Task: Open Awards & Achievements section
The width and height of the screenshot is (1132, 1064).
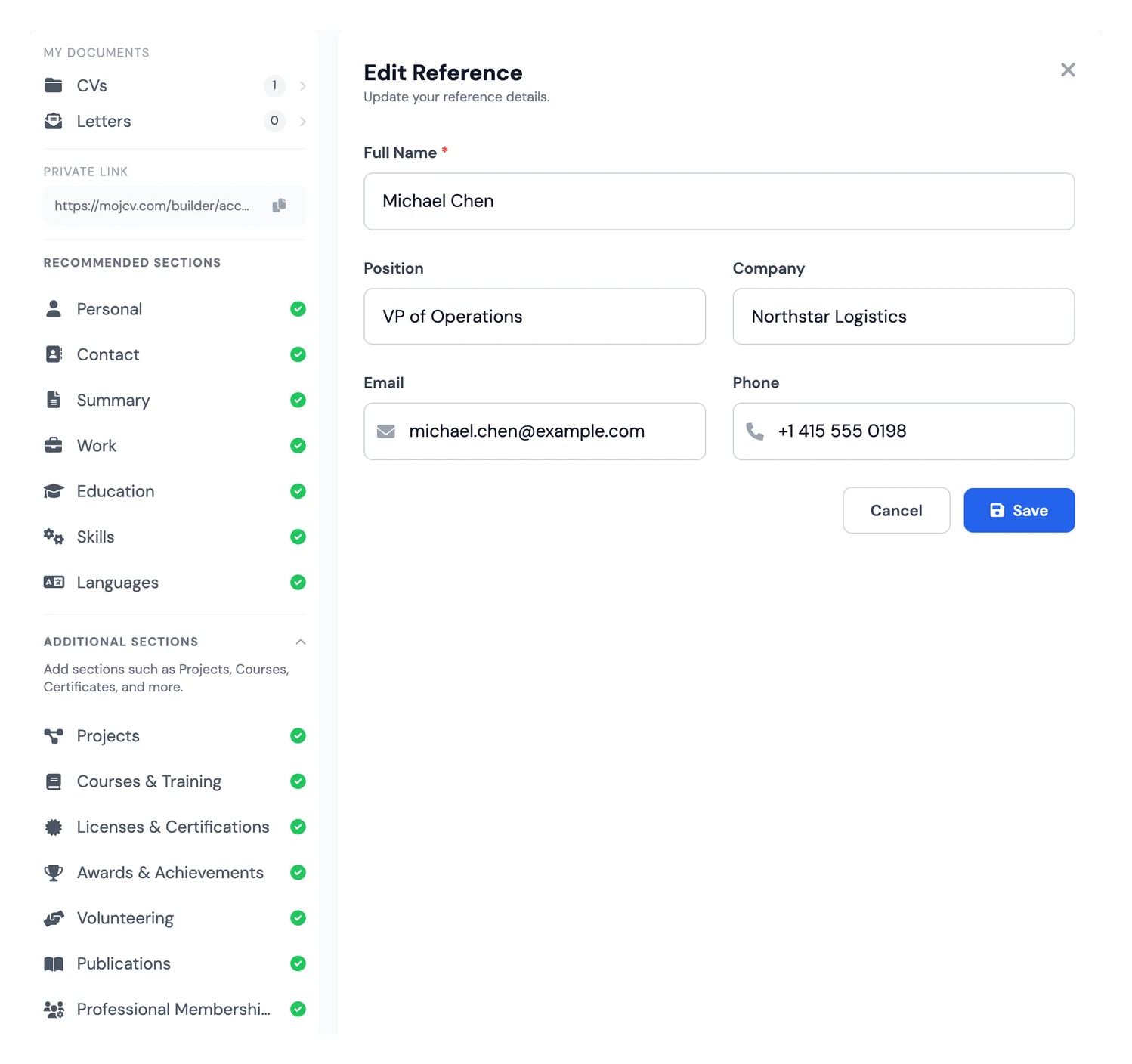Action: pos(175,873)
